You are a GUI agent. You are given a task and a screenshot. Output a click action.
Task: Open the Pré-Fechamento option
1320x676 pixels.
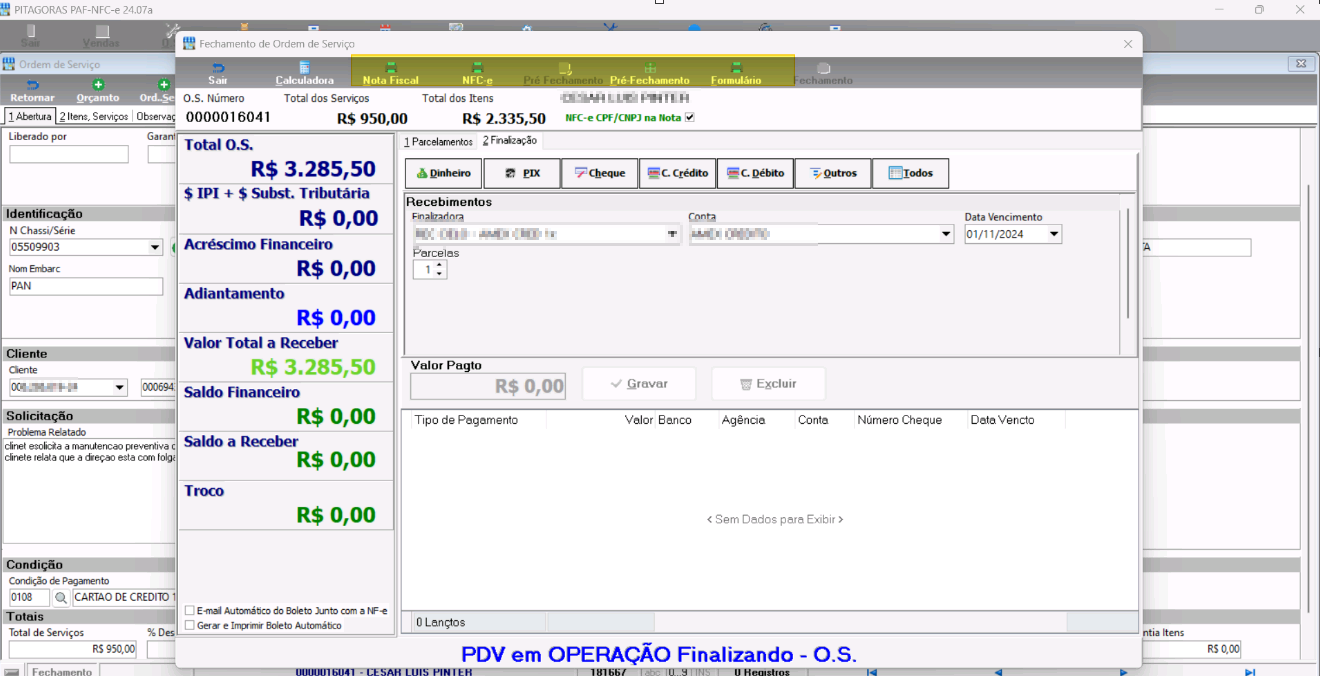point(649,73)
